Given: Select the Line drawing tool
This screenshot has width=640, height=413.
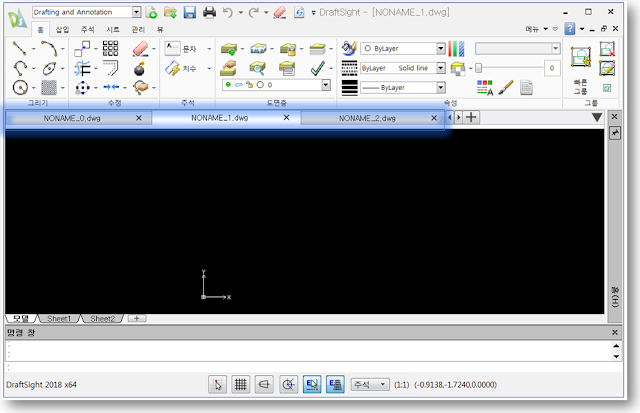Looking at the screenshot, I should [x=19, y=48].
